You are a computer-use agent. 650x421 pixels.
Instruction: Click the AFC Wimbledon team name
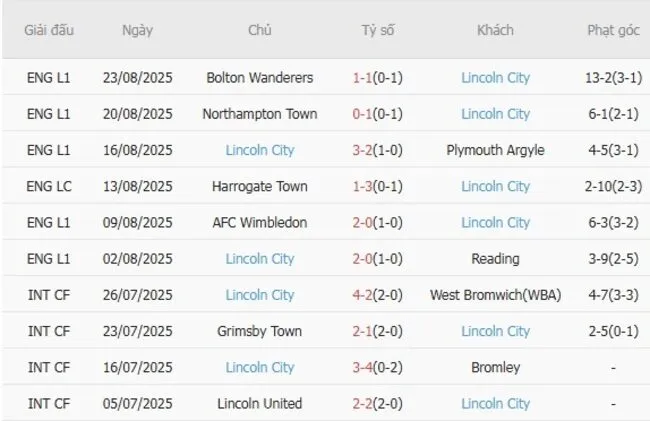[x=260, y=222]
